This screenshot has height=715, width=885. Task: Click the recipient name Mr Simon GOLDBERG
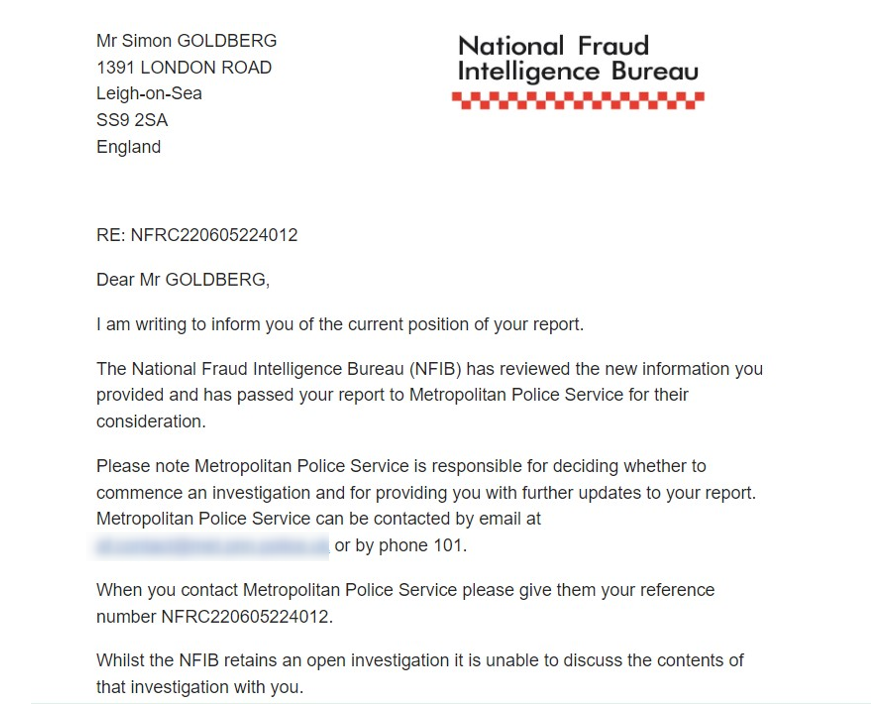tap(186, 41)
